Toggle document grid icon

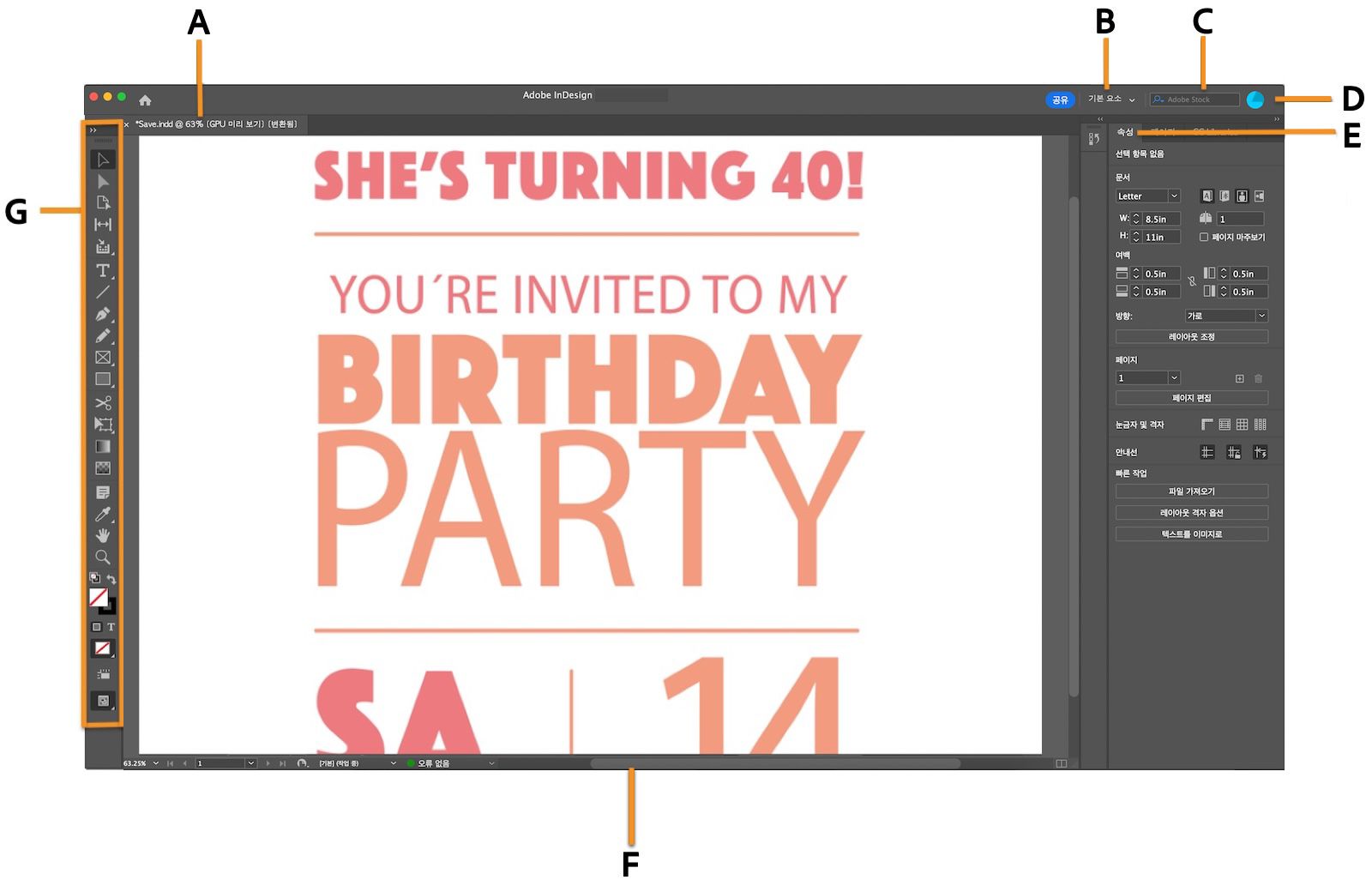tap(1242, 425)
